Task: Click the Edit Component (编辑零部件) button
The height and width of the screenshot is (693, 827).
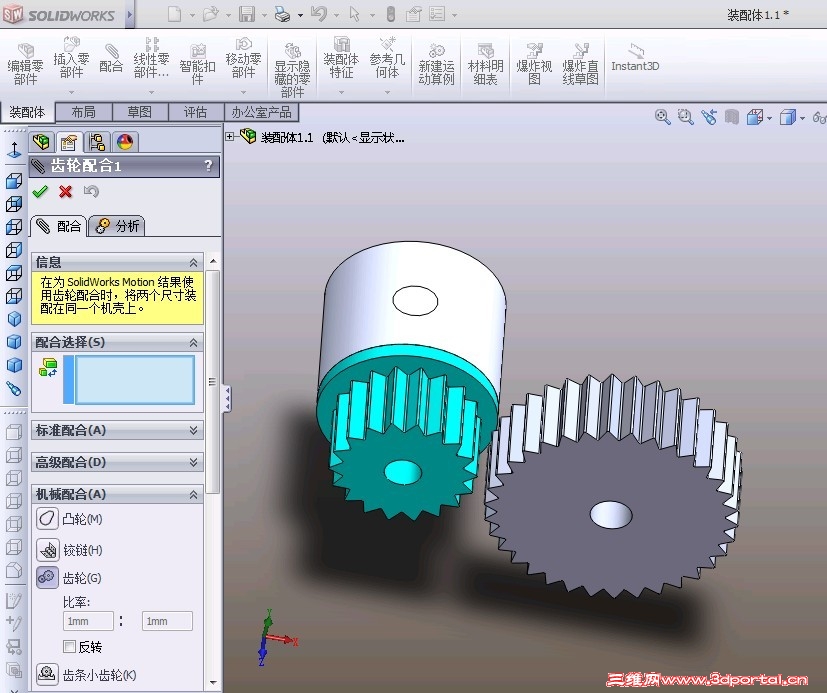Action: [25, 64]
